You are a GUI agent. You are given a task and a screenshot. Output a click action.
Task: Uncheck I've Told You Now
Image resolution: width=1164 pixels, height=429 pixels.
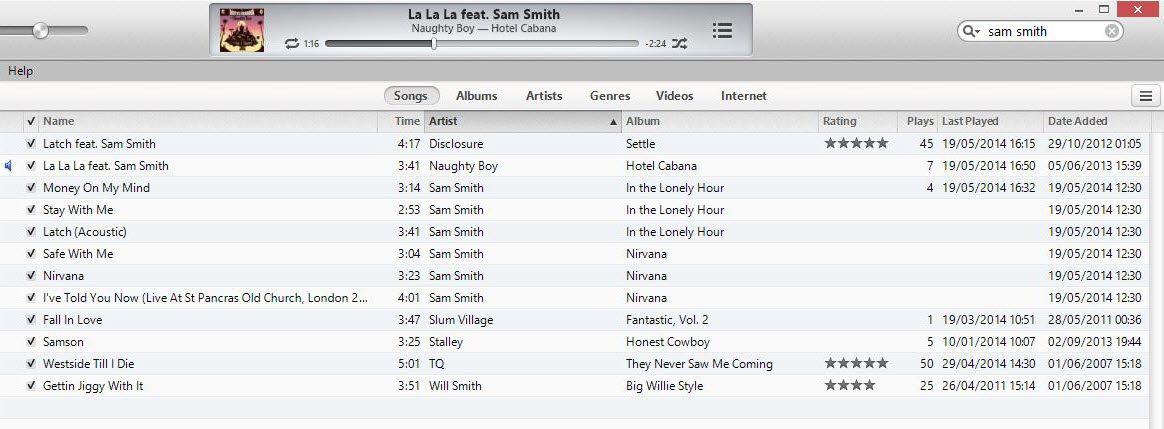pos(30,298)
